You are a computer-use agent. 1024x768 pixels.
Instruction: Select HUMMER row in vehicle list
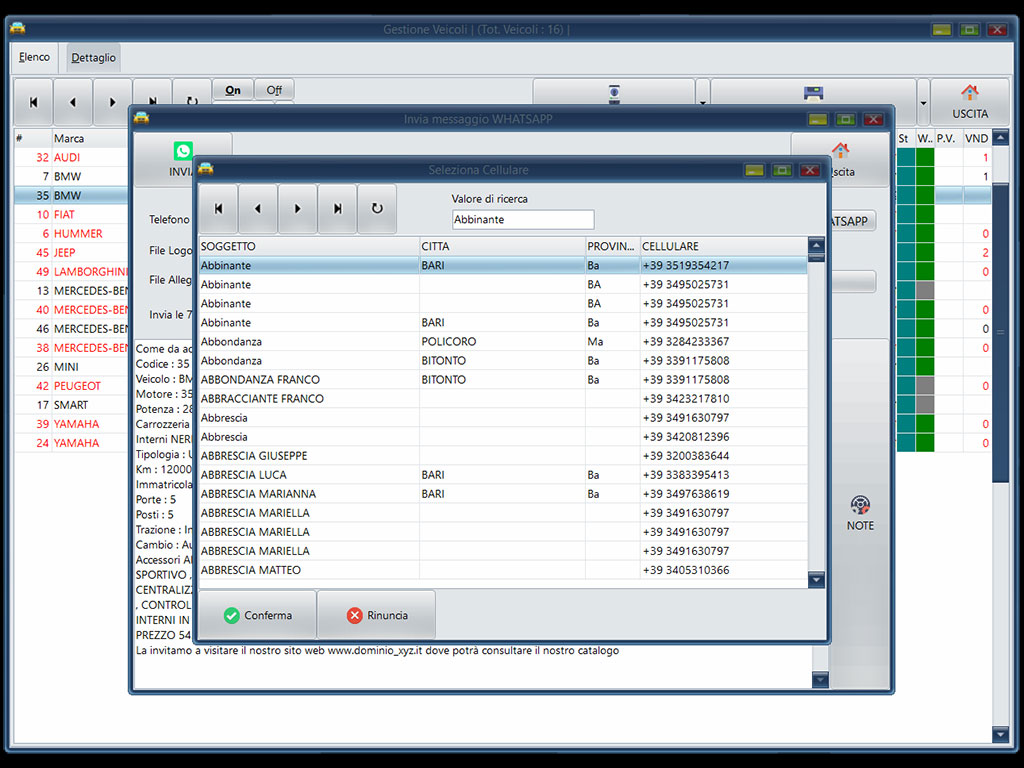pos(71,233)
